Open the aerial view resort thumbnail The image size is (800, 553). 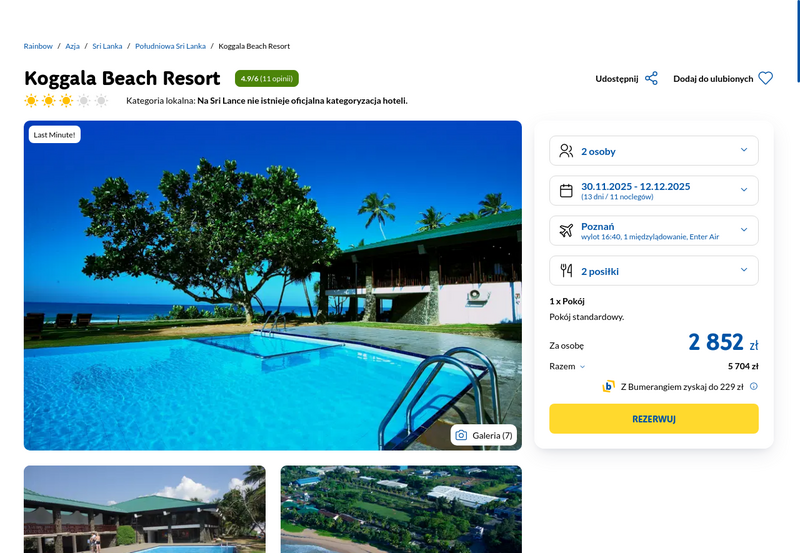(401, 509)
